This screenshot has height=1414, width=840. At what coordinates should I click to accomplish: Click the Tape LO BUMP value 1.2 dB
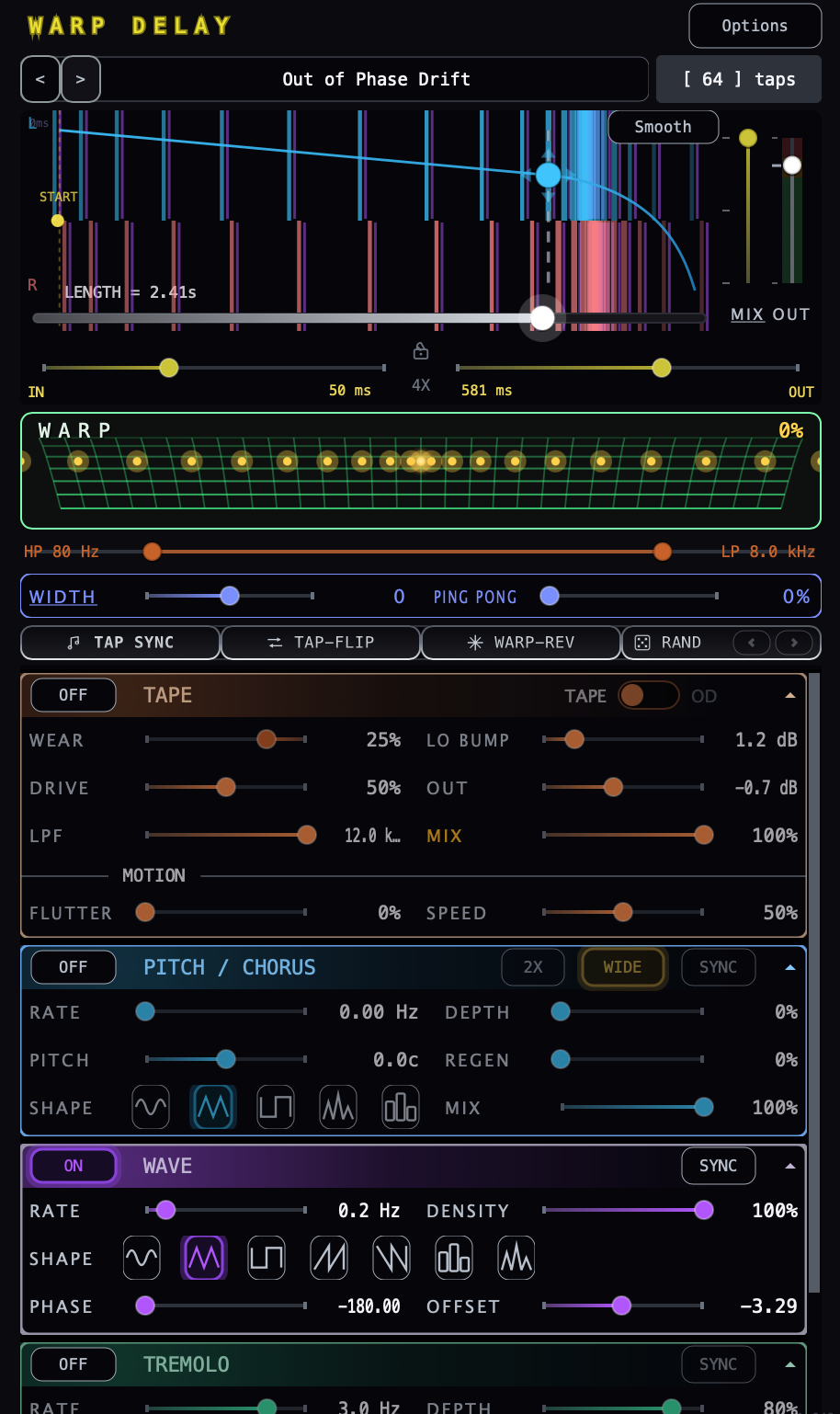coord(766,740)
